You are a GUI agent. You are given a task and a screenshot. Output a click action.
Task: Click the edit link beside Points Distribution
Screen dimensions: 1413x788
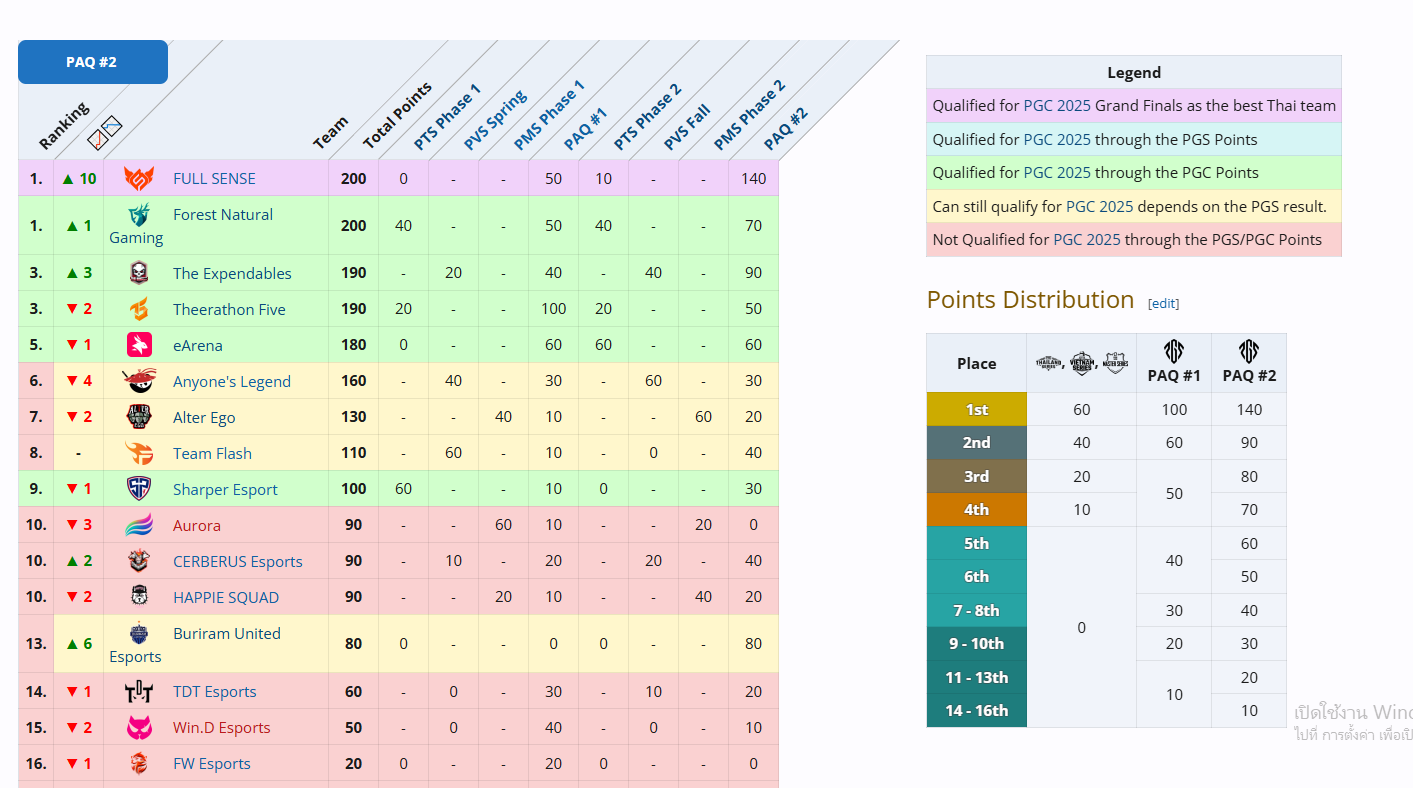pos(1163,303)
